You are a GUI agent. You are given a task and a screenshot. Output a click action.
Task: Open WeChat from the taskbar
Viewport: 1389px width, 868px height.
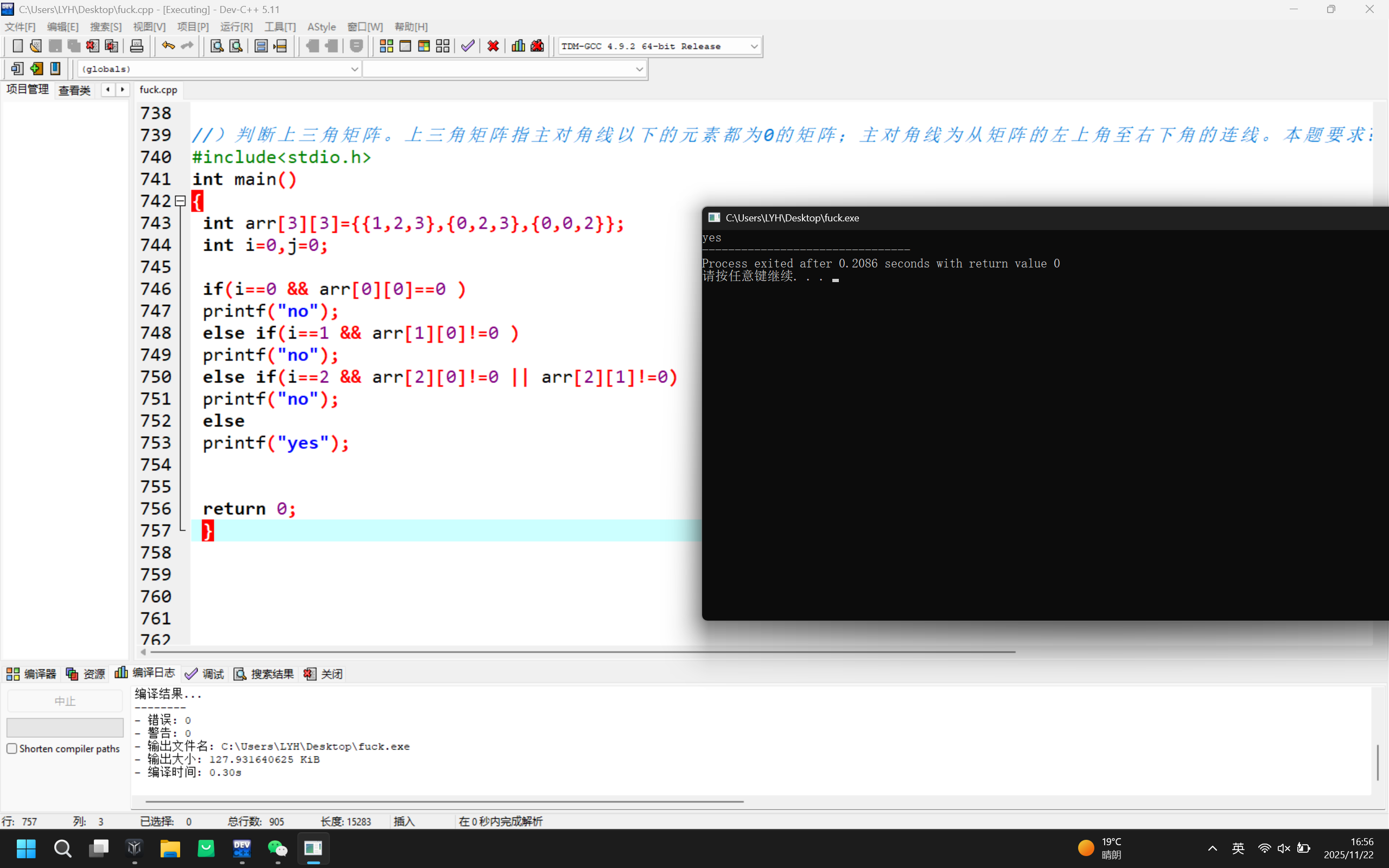click(x=278, y=848)
